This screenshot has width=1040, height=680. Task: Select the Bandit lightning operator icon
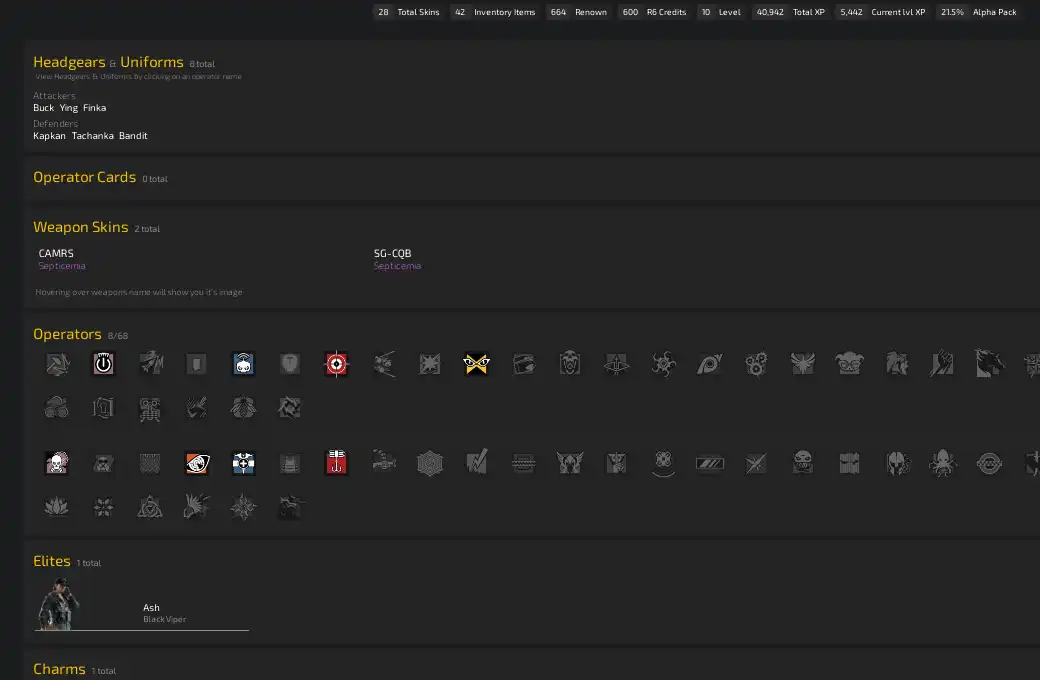pos(476,462)
